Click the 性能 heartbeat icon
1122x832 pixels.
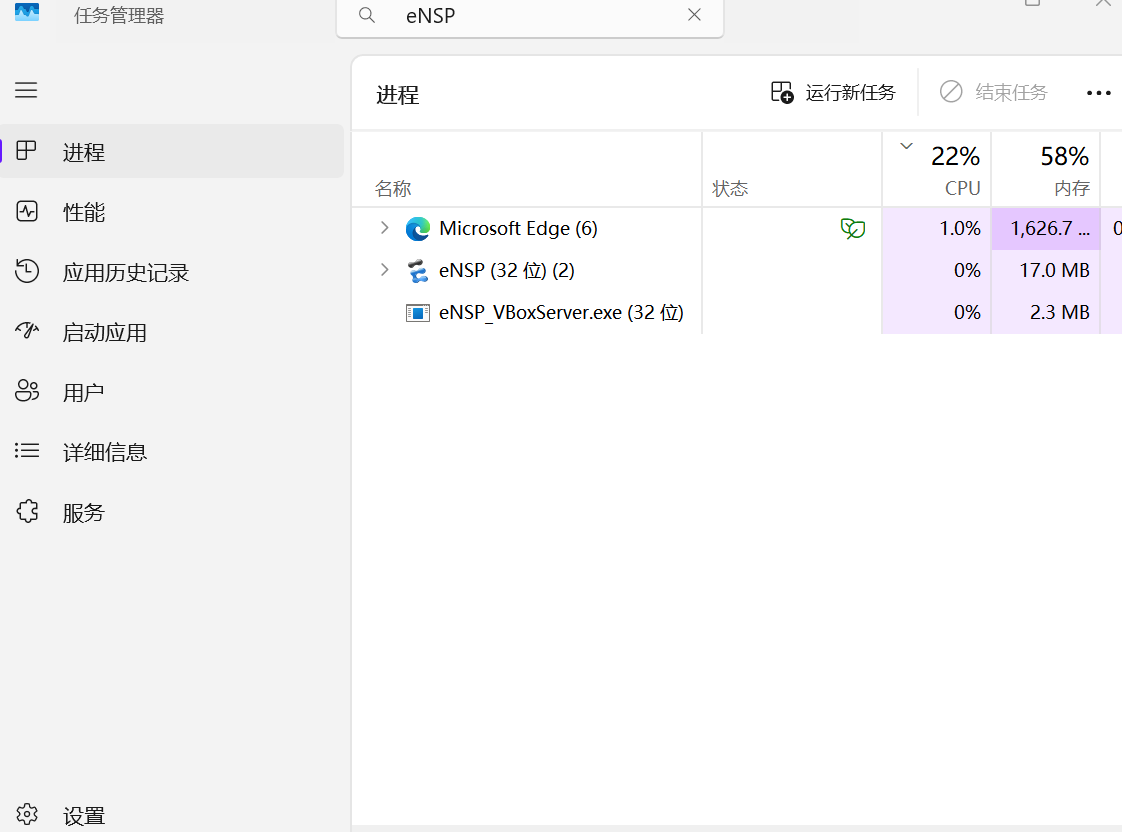(27, 211)
